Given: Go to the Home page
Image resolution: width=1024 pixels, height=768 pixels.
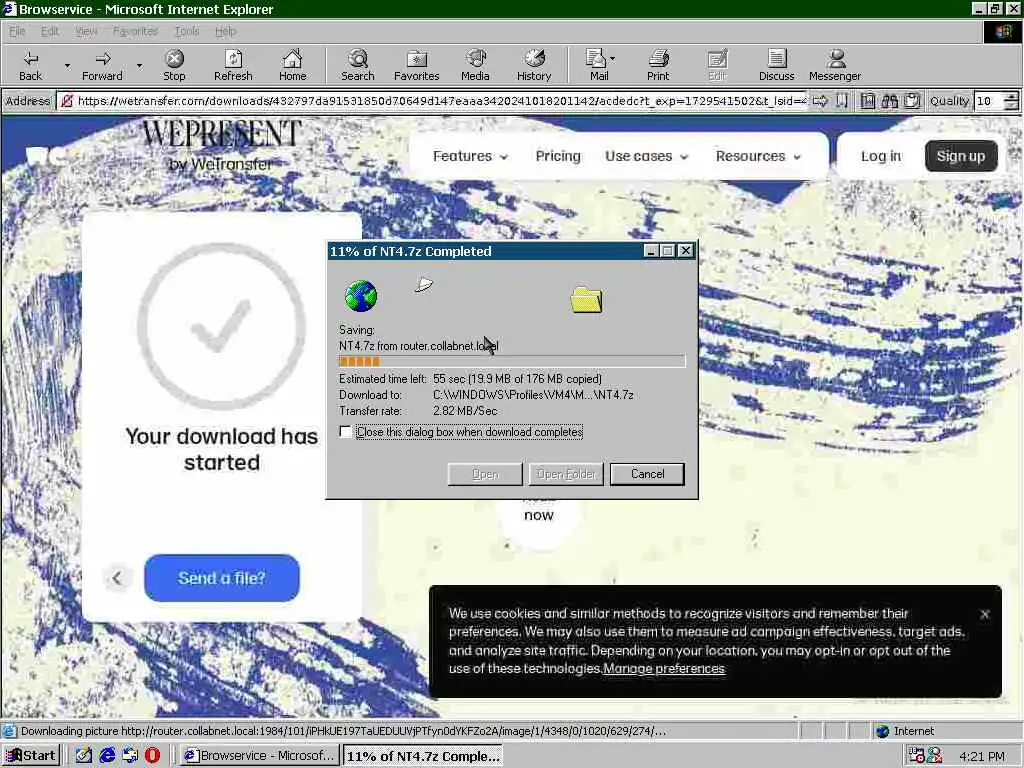Looking at the screenshot, I should click(x=292, y=65).
